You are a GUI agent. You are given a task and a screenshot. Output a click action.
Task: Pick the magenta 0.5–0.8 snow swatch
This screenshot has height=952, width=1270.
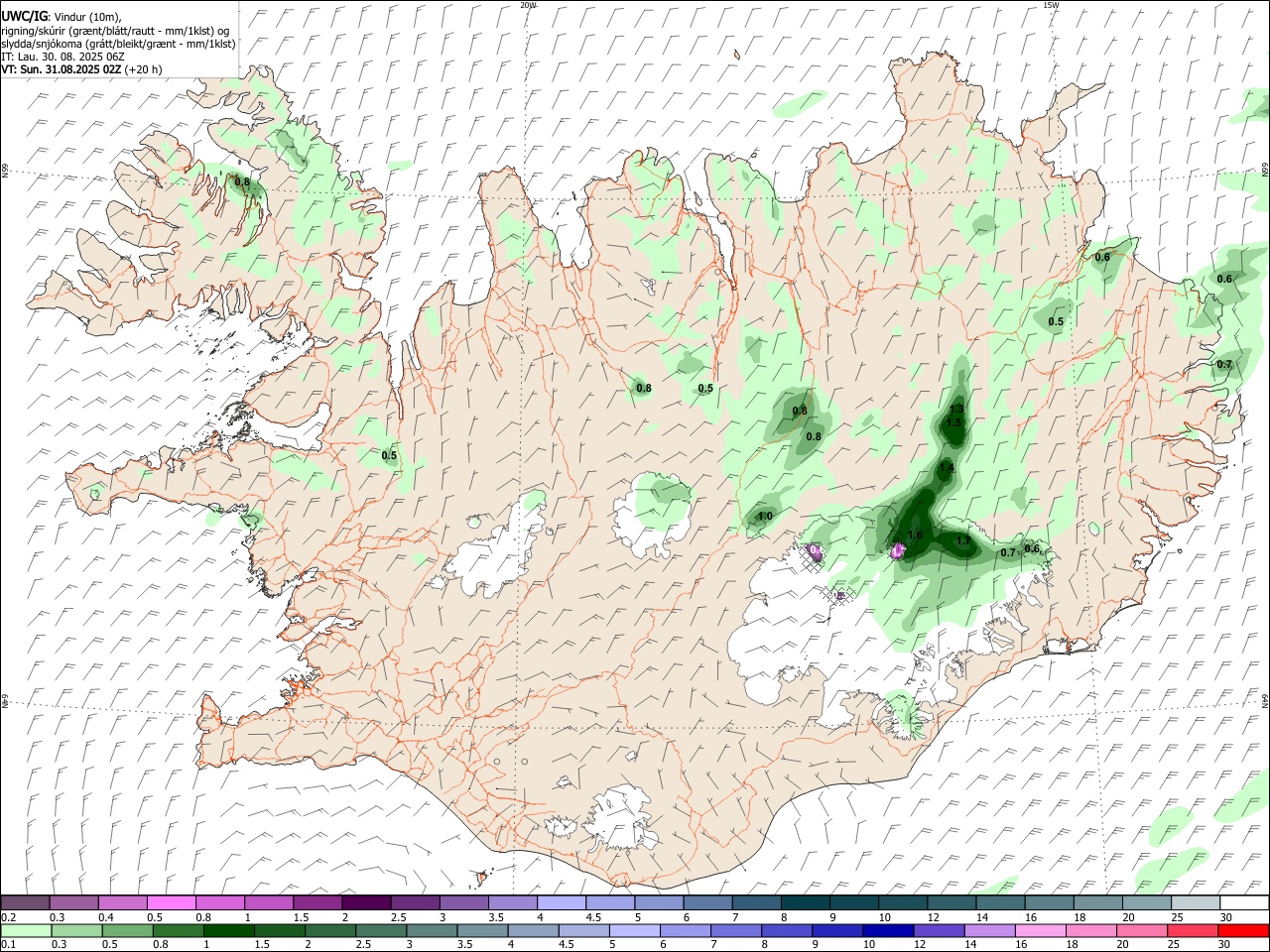tap(171, 902)
